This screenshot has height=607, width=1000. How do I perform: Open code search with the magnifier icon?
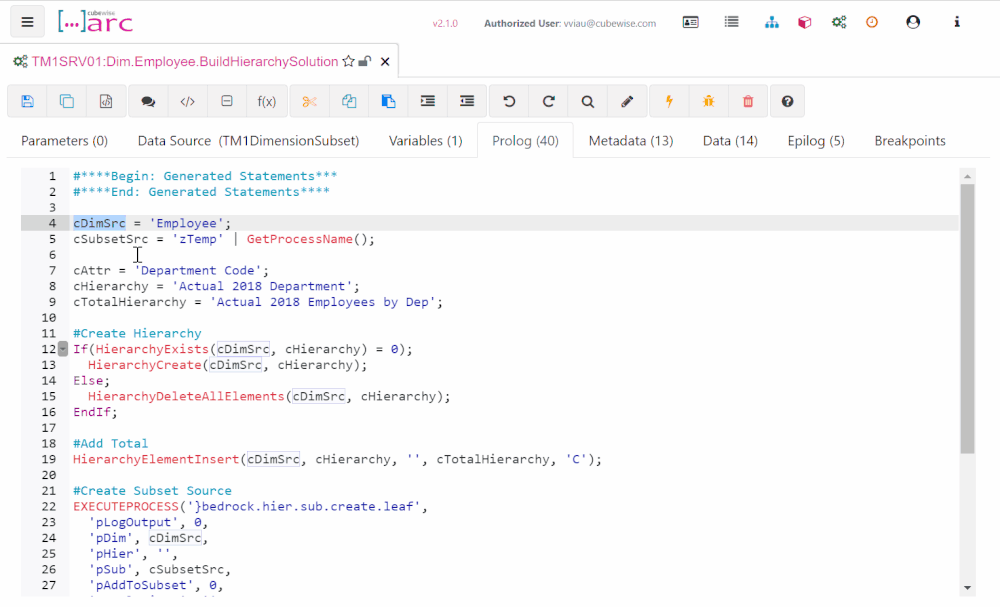tap(587, 100)
